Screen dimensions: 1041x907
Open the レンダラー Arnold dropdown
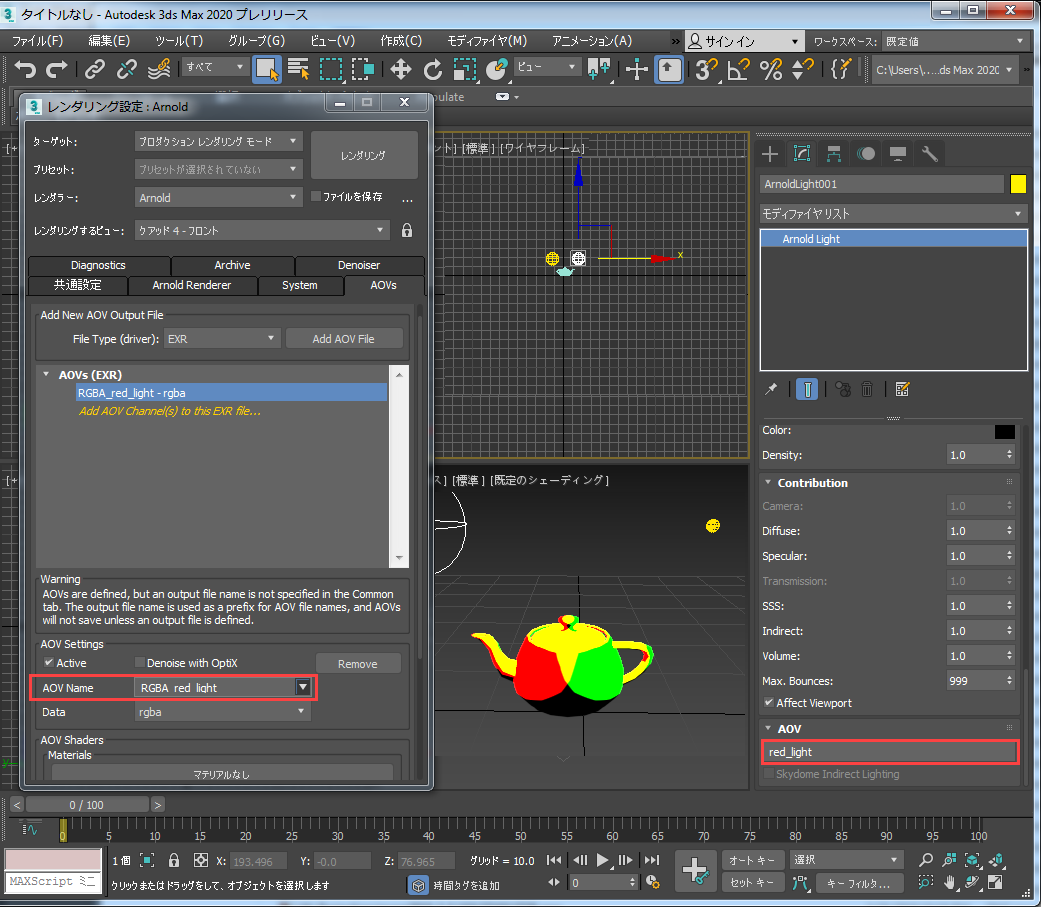[x=218, y=198]
